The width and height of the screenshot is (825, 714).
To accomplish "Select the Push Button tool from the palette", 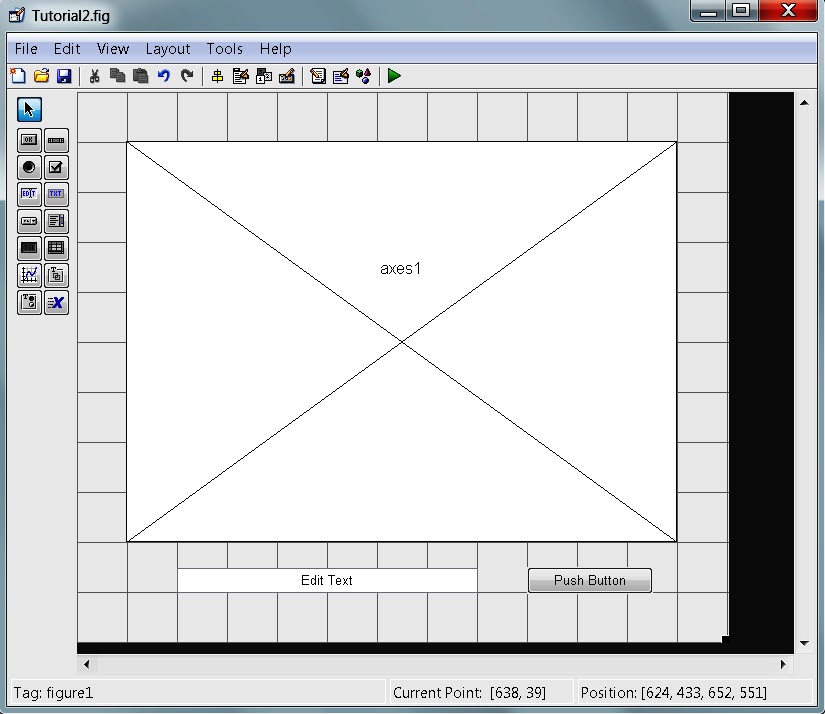I will tap(28, 139).
